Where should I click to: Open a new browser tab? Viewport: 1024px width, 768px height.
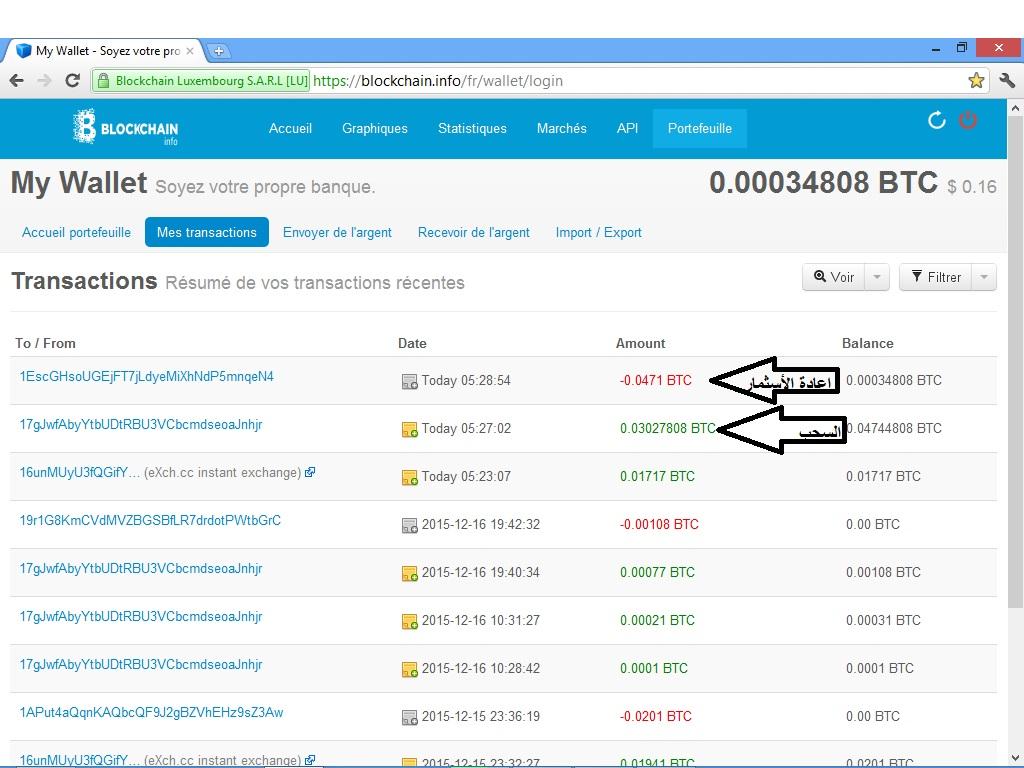tap(219, 51)
